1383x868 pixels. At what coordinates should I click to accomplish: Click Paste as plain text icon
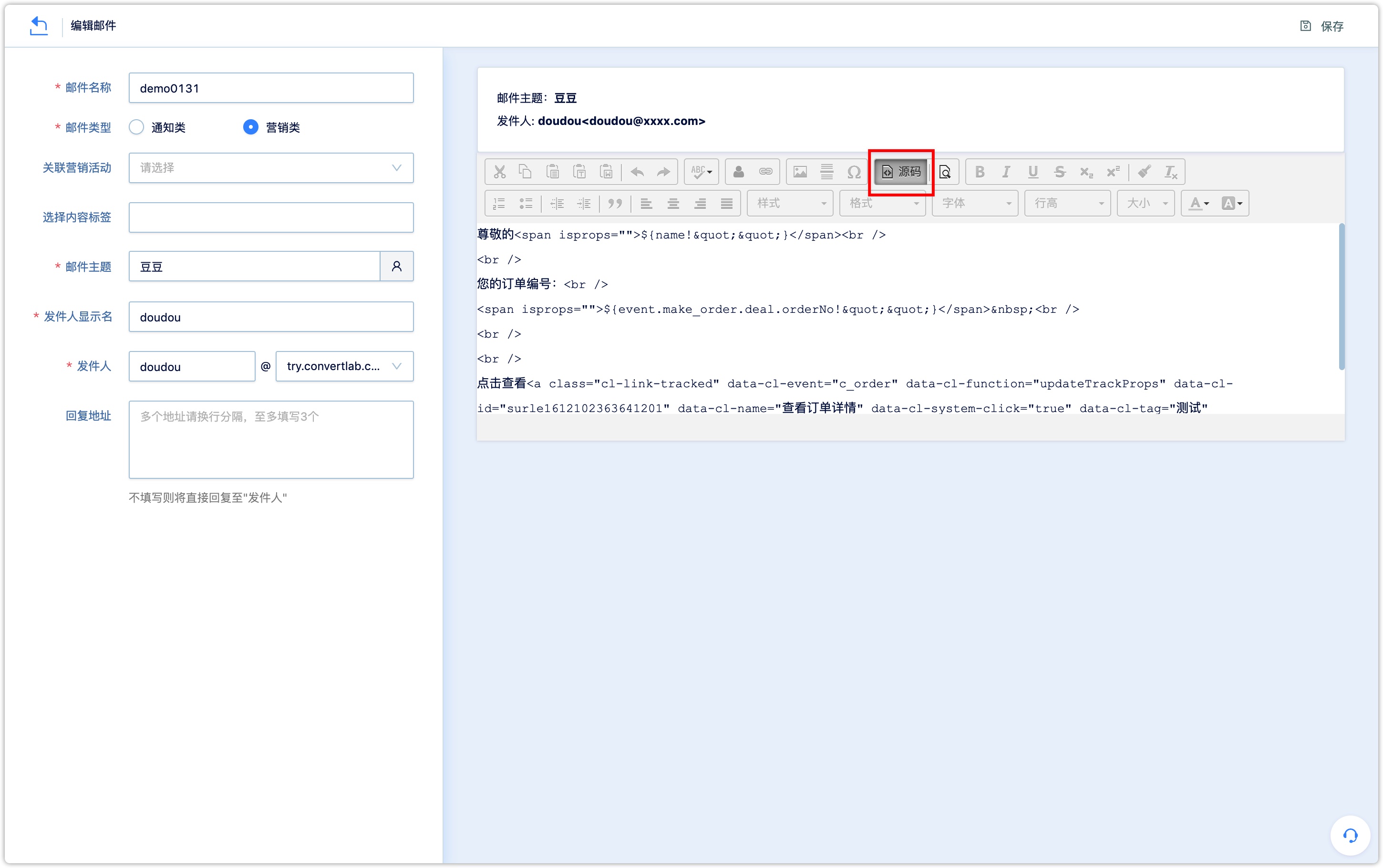click(579, 172)
